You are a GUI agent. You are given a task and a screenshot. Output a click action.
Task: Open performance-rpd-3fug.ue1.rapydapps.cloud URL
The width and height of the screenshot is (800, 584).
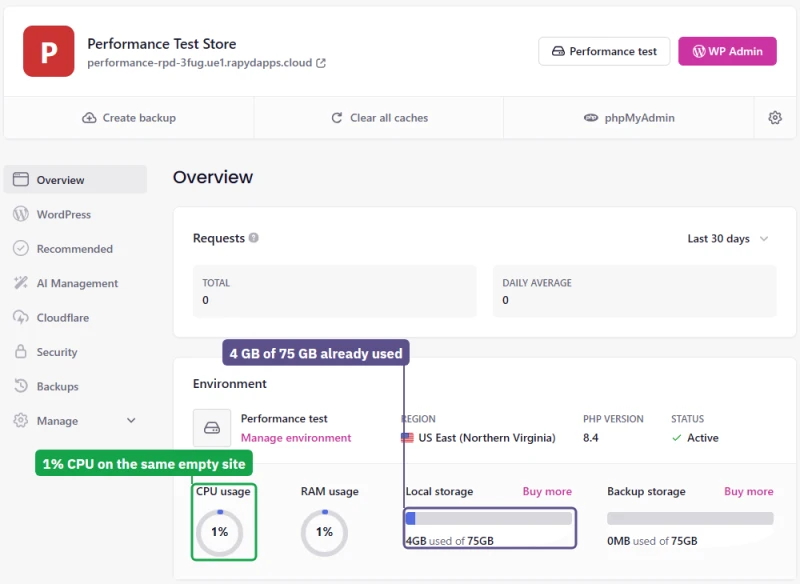point(199,63)
